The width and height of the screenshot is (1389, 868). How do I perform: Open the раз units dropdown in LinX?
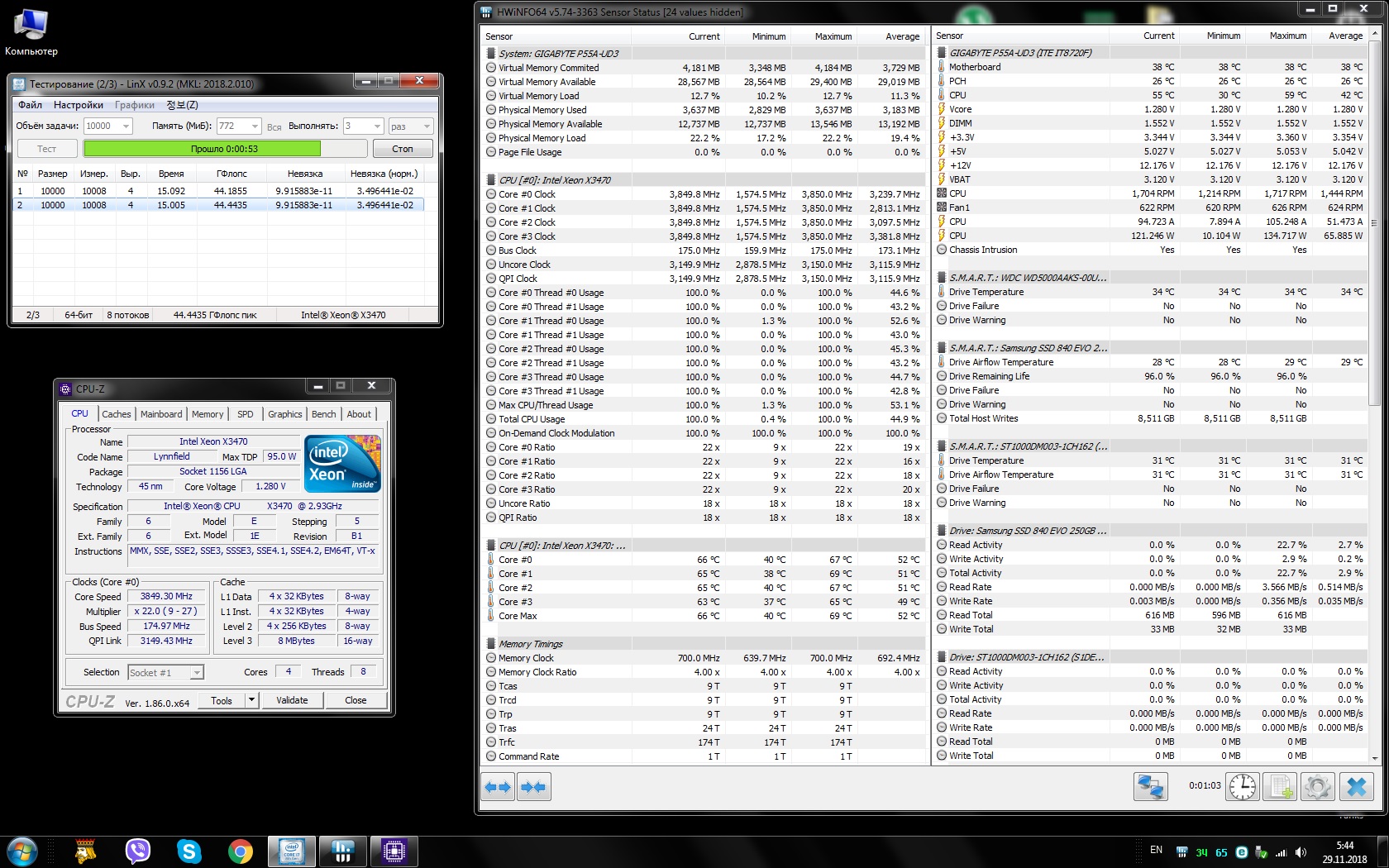click(427, 126)
